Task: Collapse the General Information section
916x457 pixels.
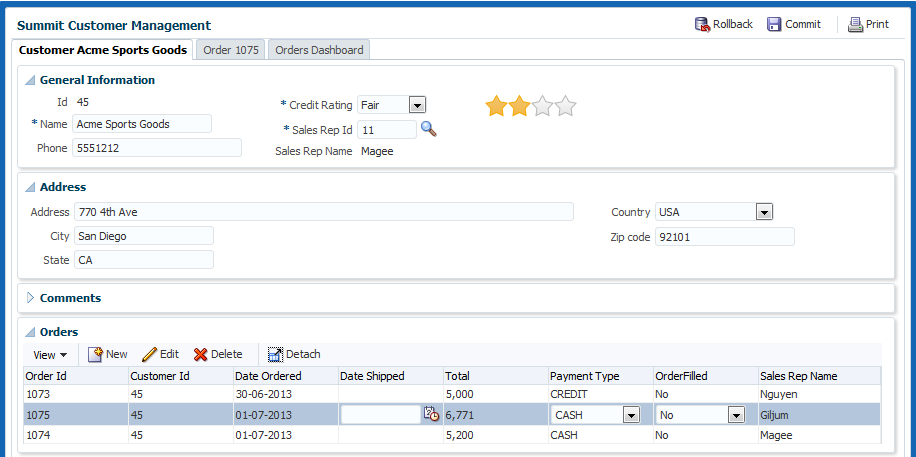Action: click(x=30, y=81)
